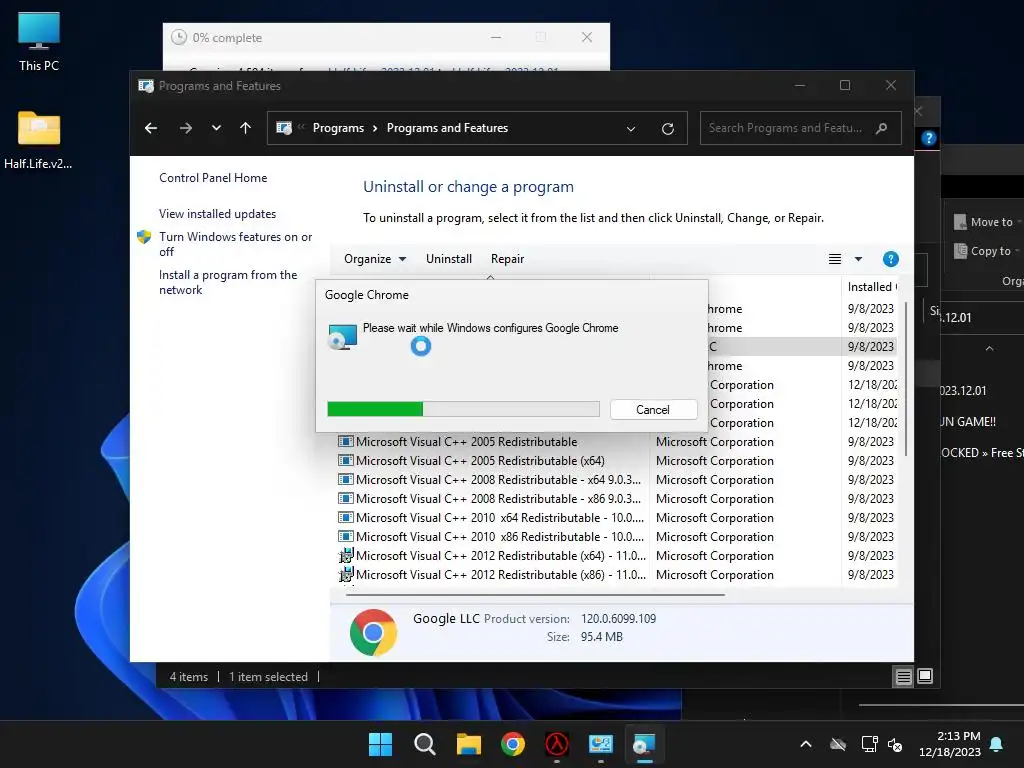
Task: Open recent locations dropdown chevron
Action: (x=216, y=128)
